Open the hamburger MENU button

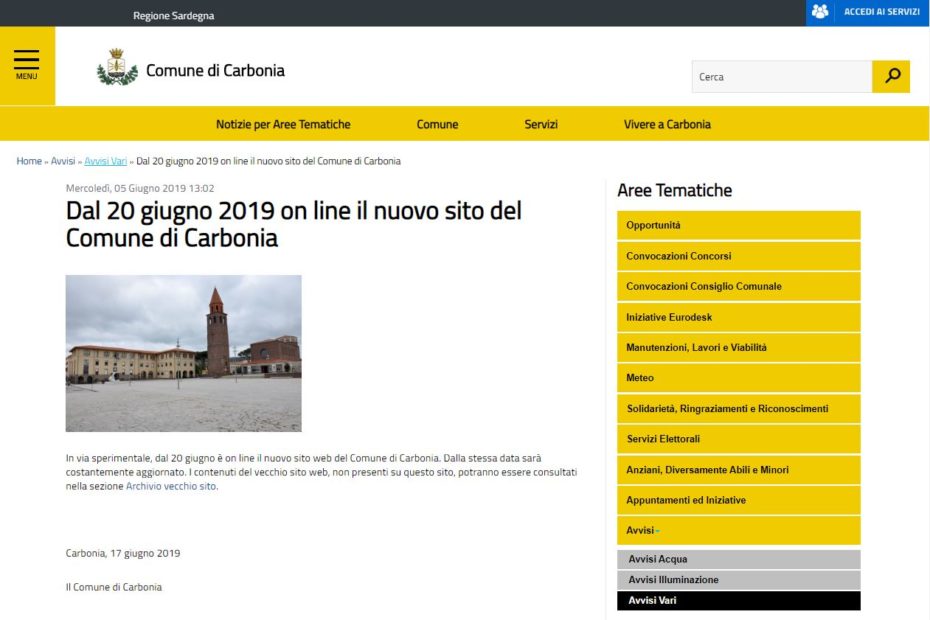pyautogui.click(x=27, y=65)
